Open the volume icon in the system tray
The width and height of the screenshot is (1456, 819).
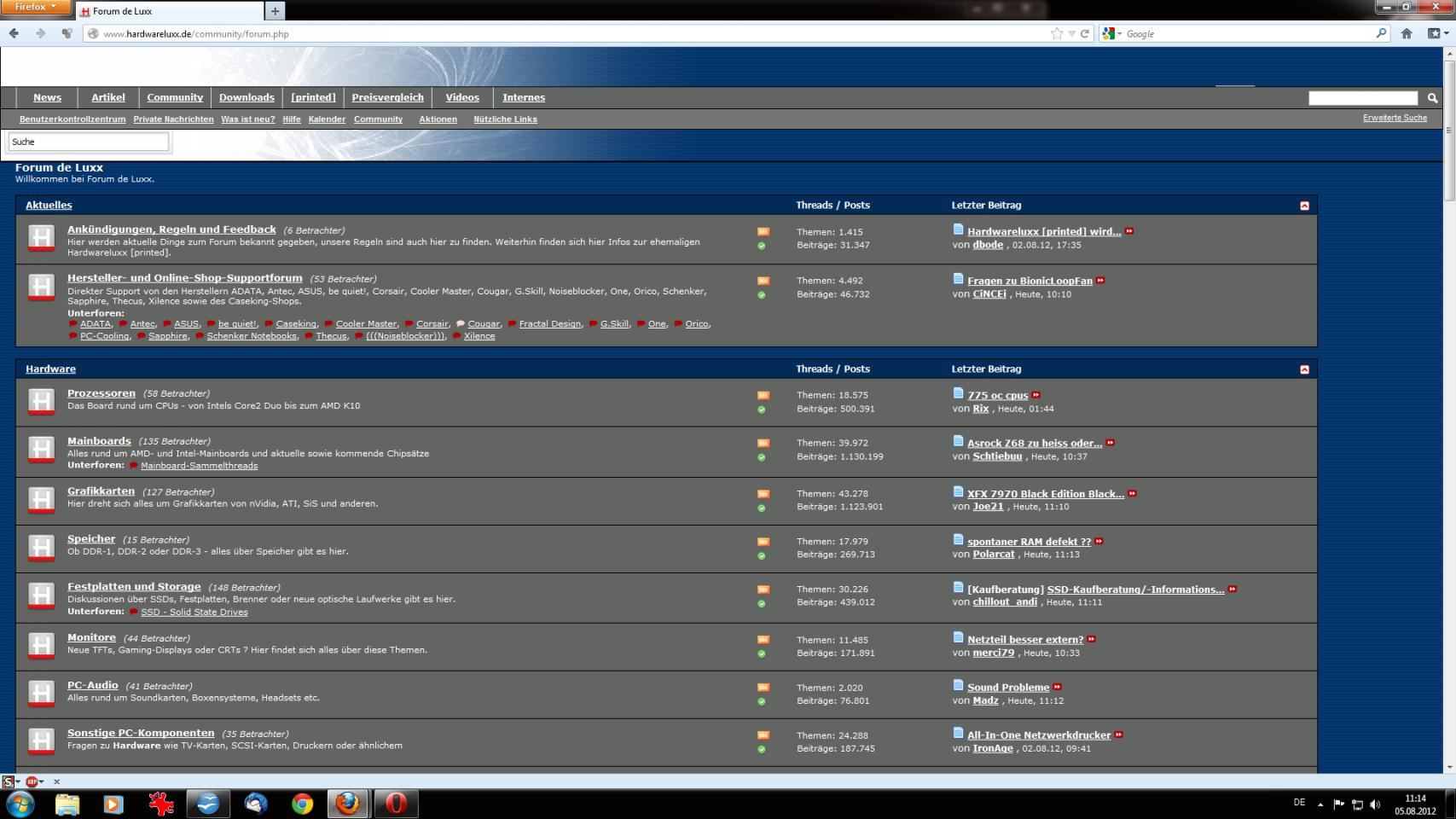click(1375, 804)
